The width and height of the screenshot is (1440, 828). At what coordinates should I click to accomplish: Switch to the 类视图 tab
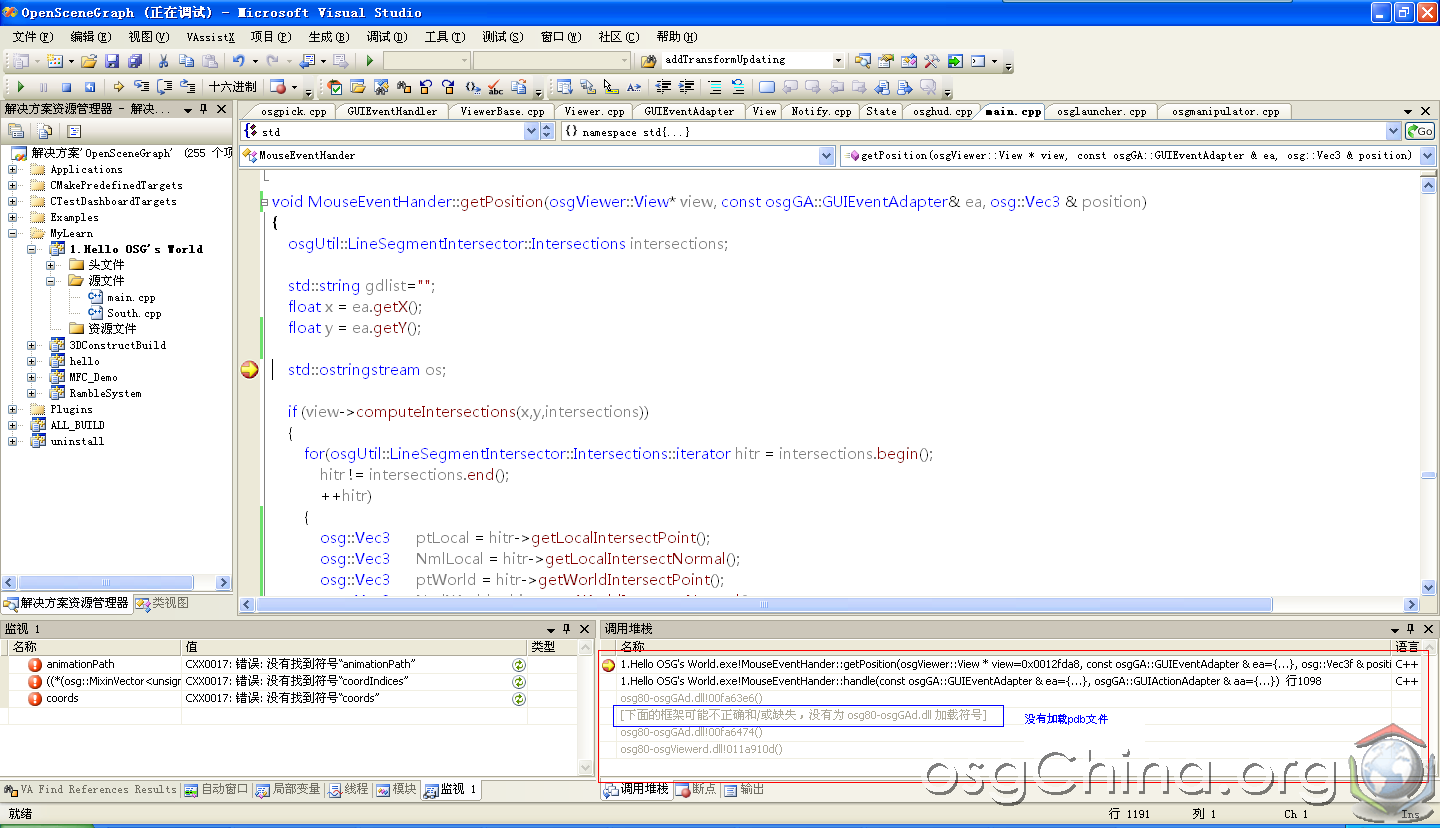162,603
